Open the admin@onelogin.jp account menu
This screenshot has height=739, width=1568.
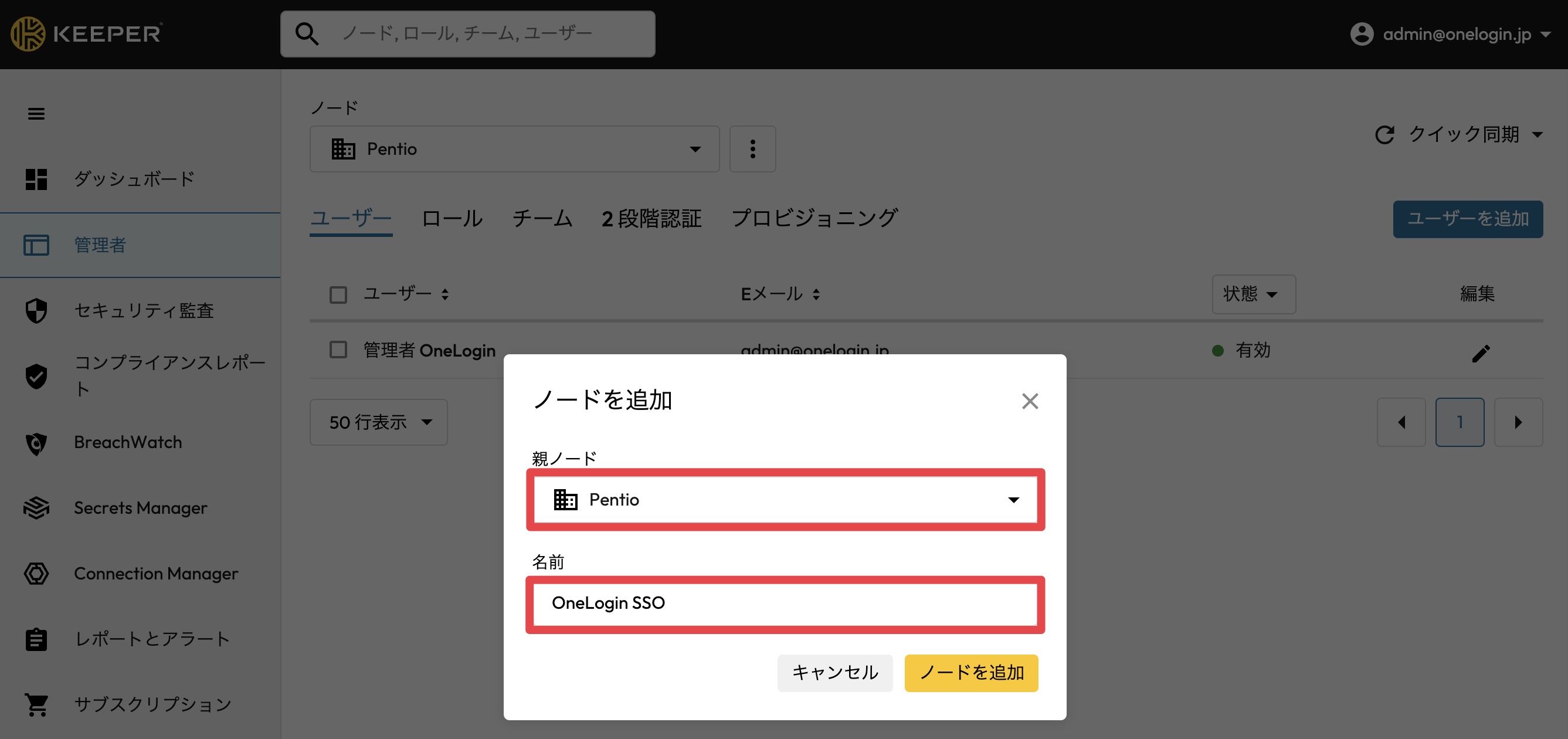[1450, 33]
